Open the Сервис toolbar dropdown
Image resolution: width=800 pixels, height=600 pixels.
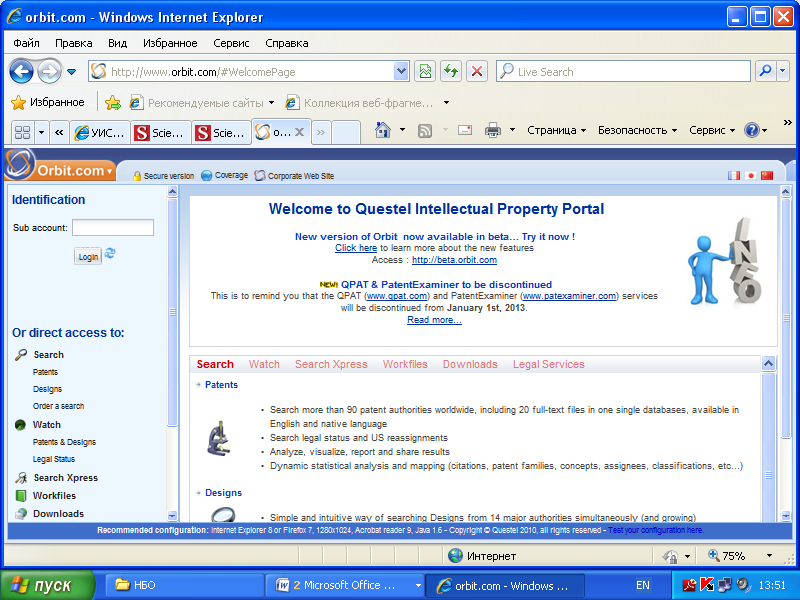[712, 131]
